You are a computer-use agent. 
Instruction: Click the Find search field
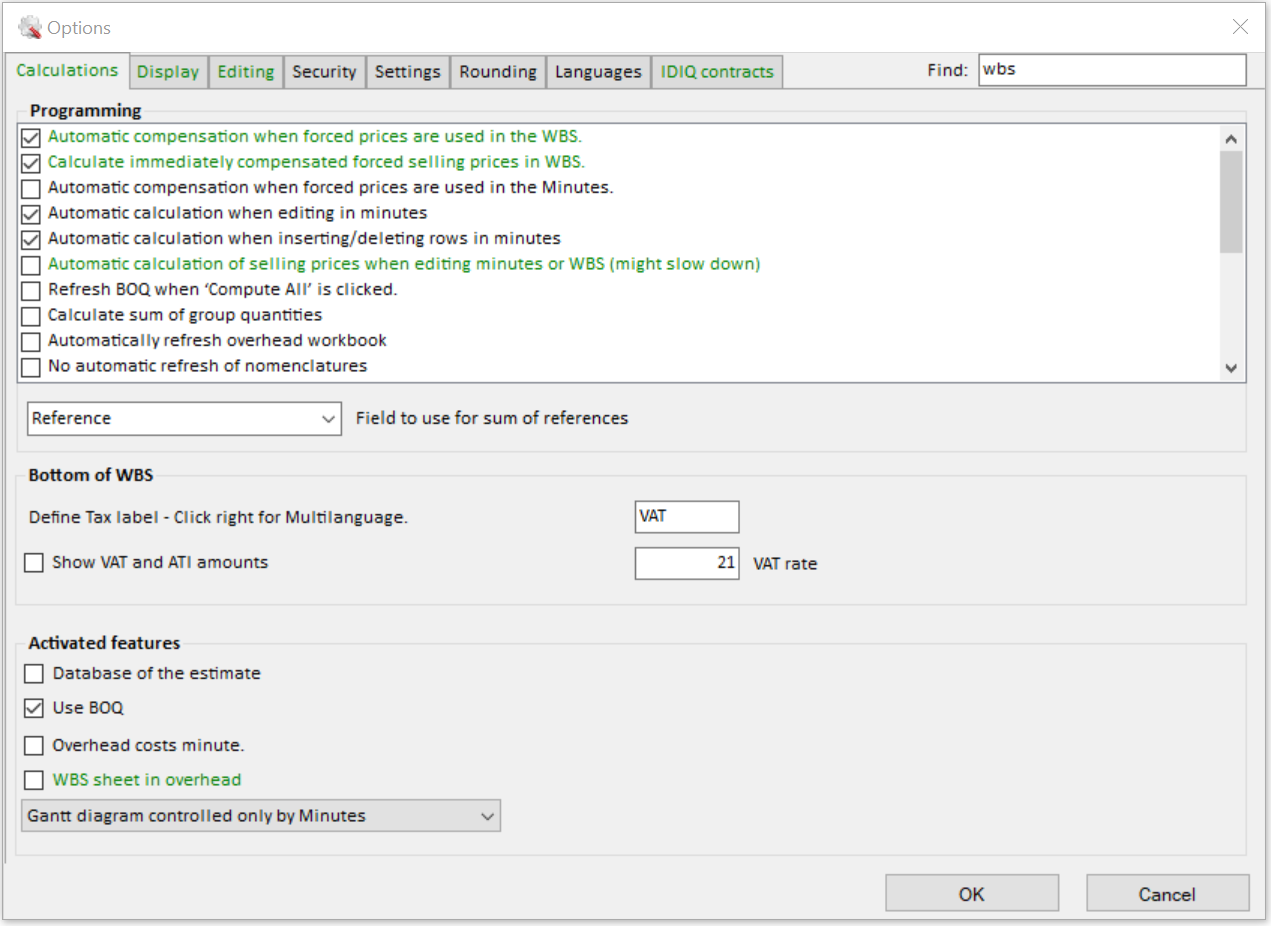[1111, 70]
